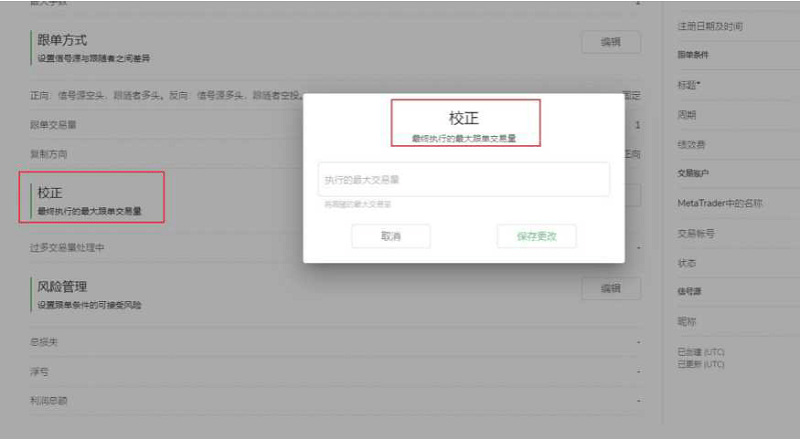The image size is (800, 439).
Task: Select the dialog title 校正
Action: 463,118
